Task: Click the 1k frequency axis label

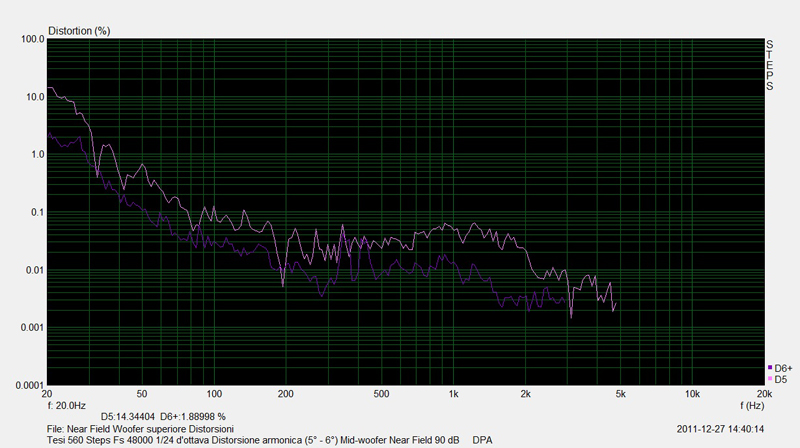Action: [454, 394]
